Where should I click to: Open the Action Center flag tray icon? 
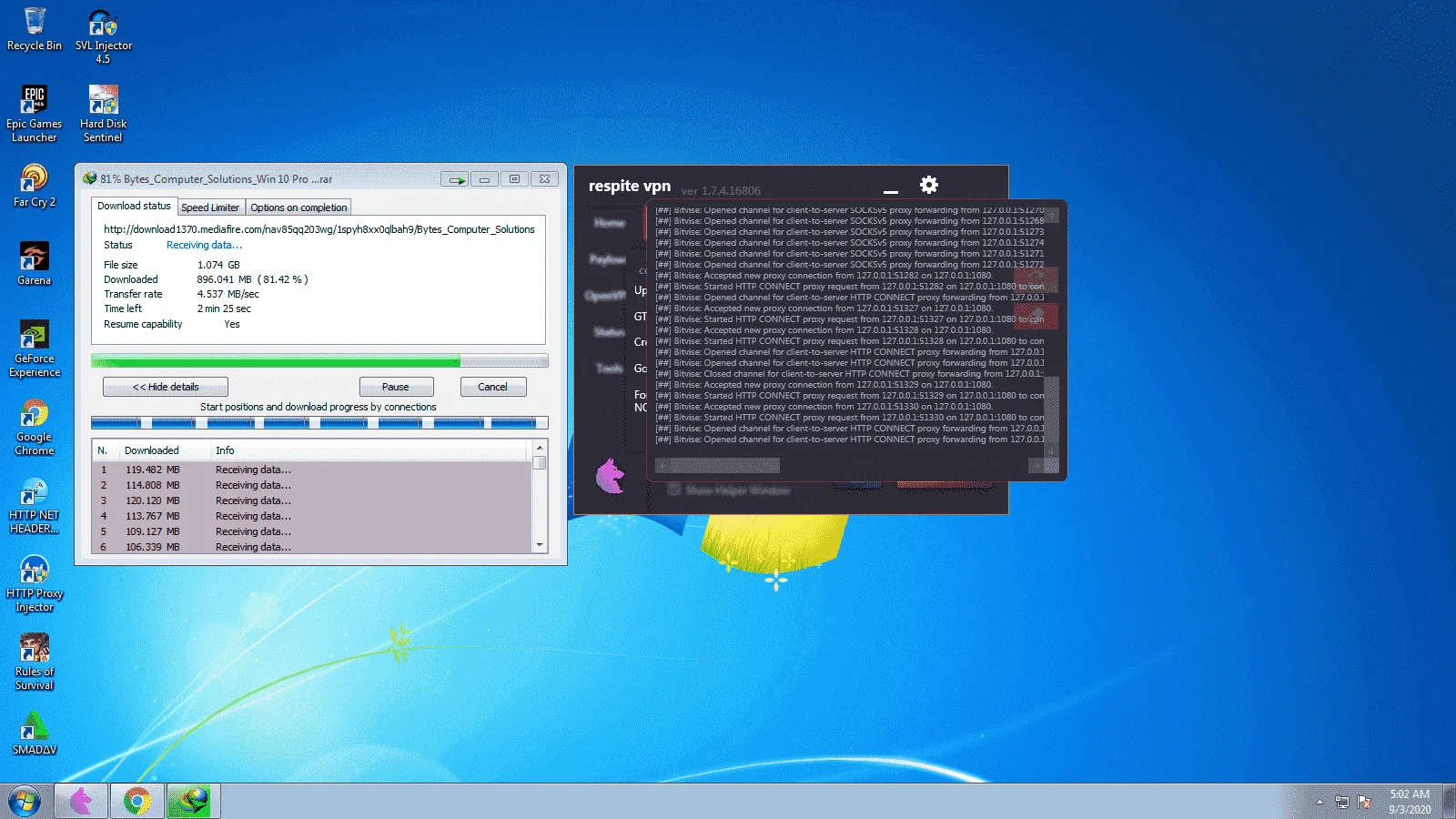click(1364, 802)
